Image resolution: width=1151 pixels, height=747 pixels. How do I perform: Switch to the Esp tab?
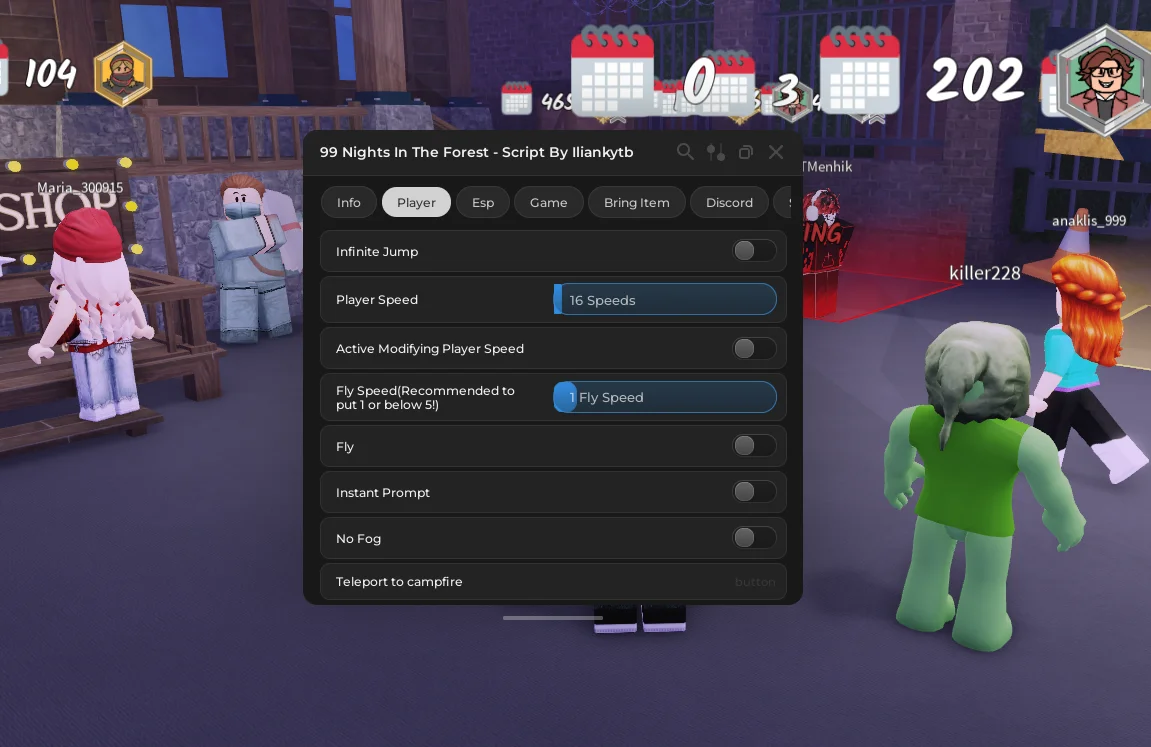[x=483, y=202]
